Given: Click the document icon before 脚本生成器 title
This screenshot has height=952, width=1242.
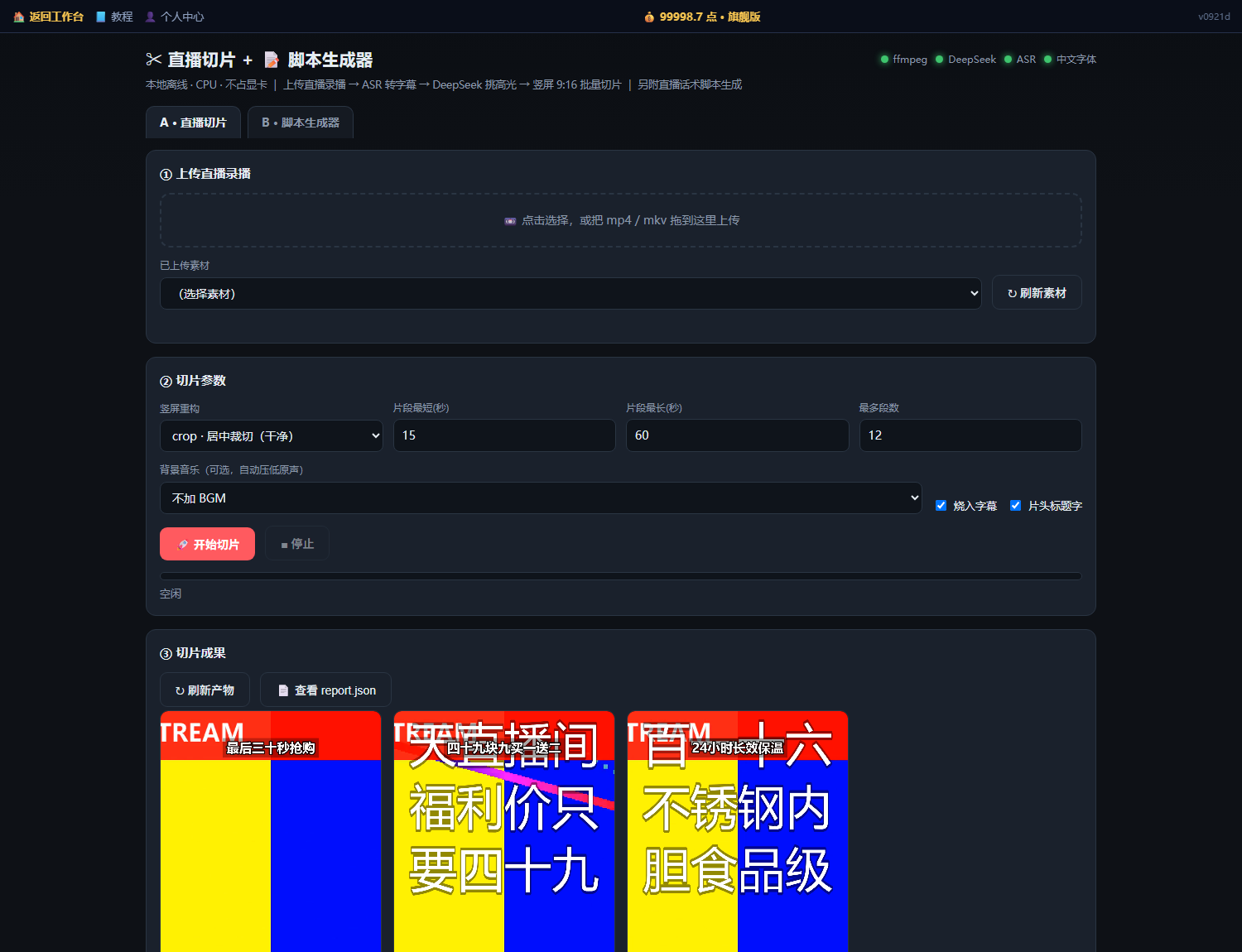Looking at the screenshot, I should tap(272, 60).
